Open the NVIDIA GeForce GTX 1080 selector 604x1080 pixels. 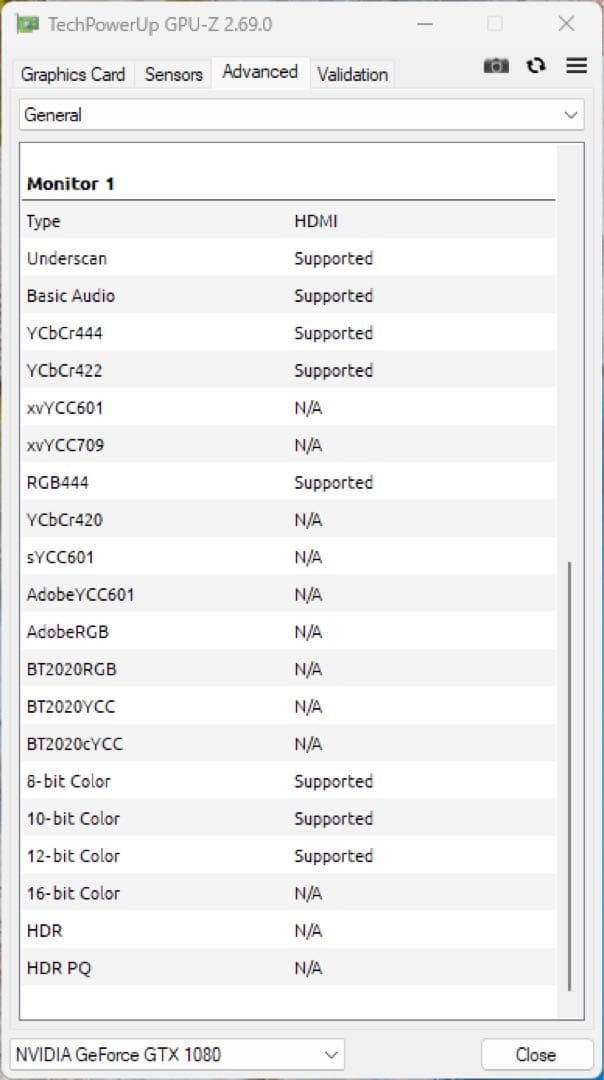coord(178,1055)
